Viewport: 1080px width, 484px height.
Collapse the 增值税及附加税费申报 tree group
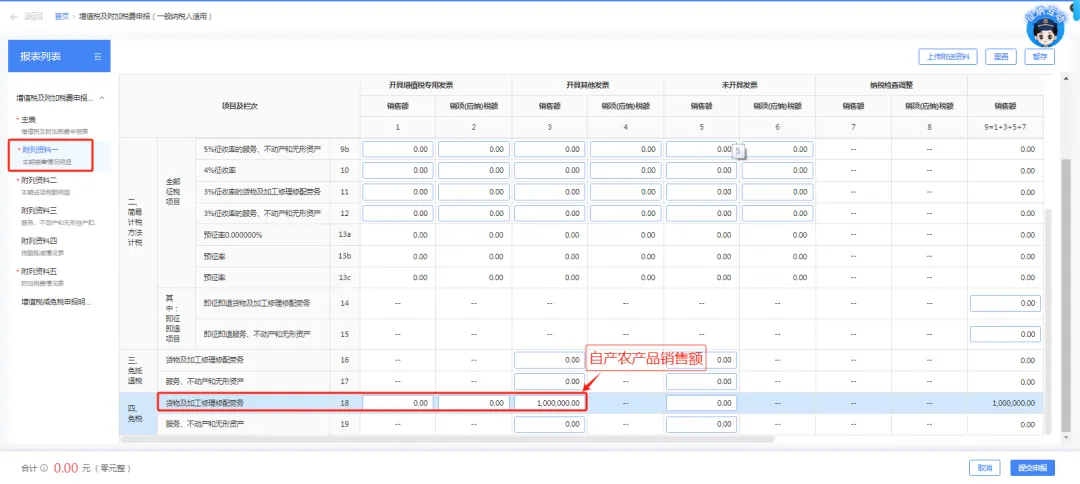tap(101, 98)
